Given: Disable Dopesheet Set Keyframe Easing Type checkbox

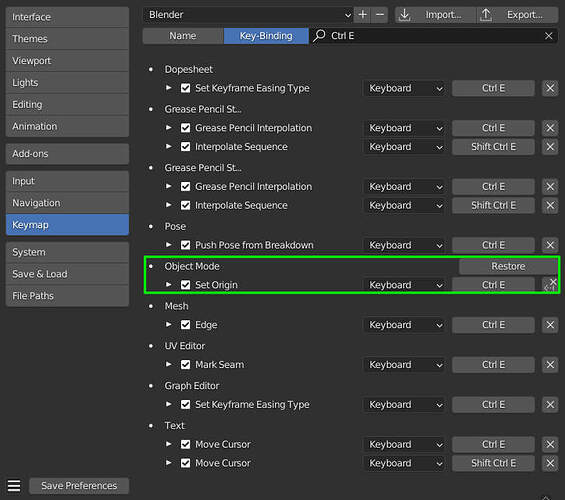Looking at the screenshot, I should (x=186, y=88).
